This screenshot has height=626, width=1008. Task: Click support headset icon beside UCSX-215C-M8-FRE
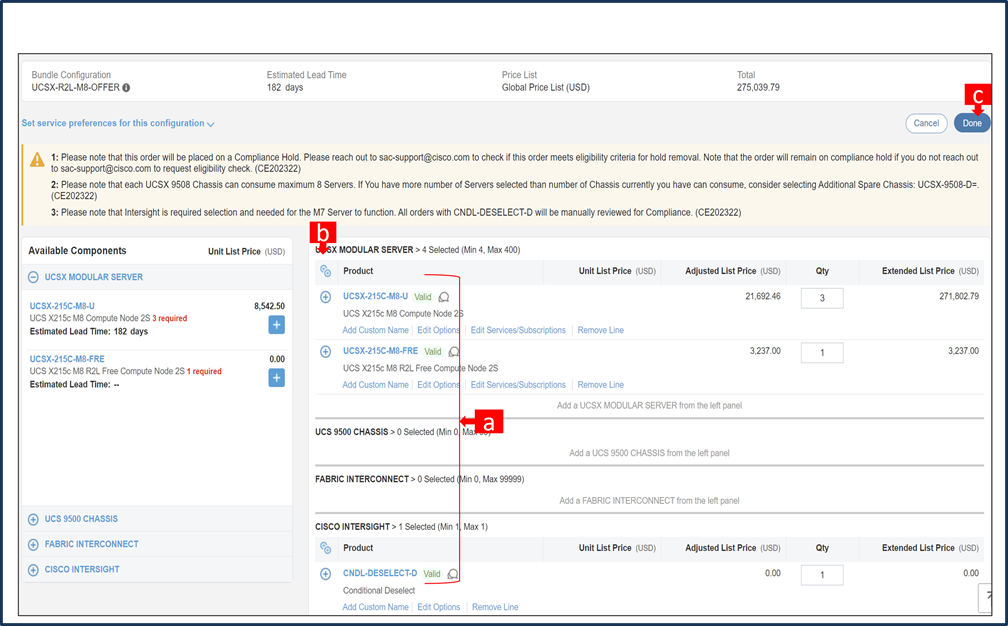454,352
